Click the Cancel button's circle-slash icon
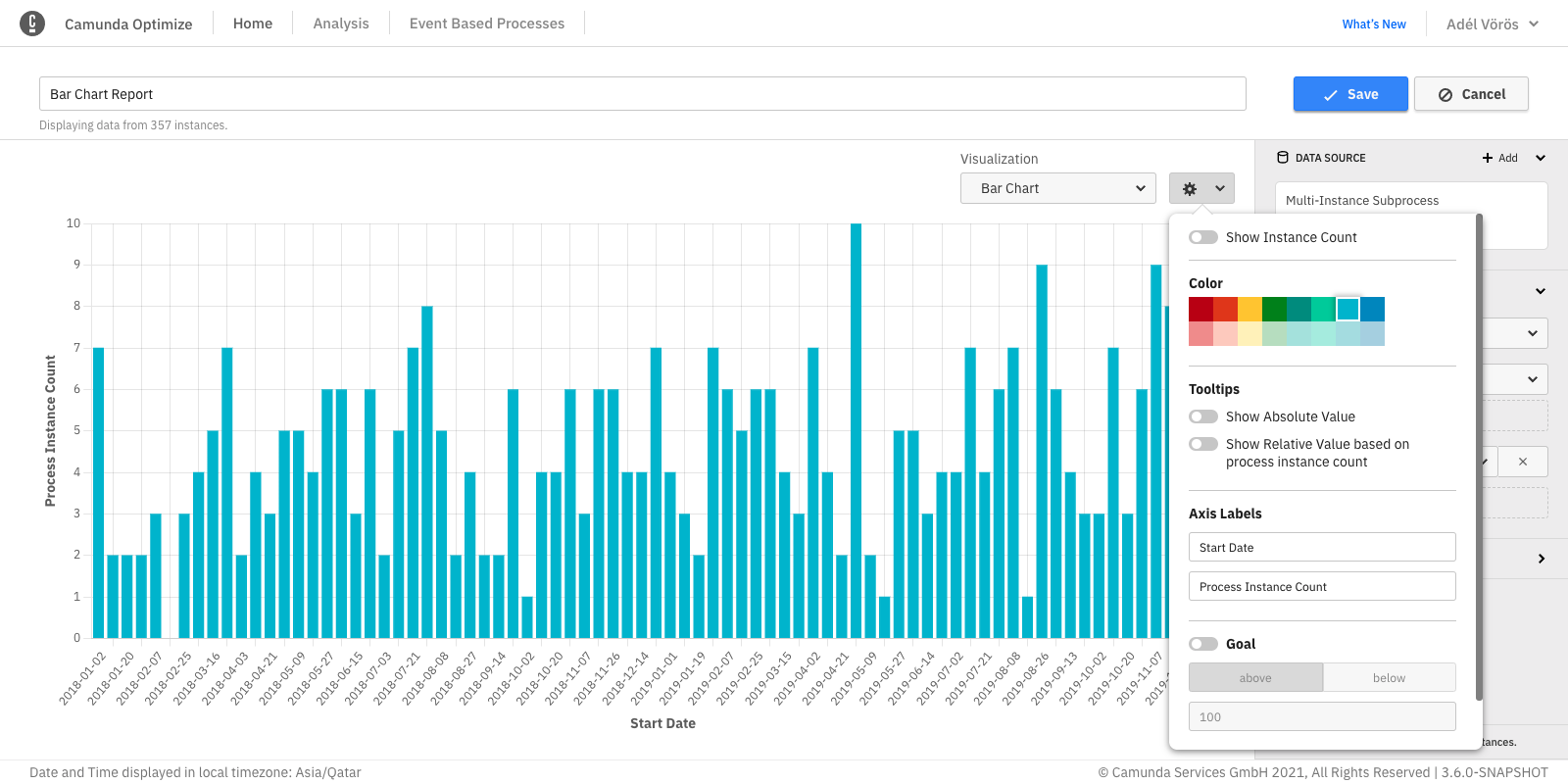Screen dimensions: 1568x784 pyautogui.click(x=1445, y=95)
